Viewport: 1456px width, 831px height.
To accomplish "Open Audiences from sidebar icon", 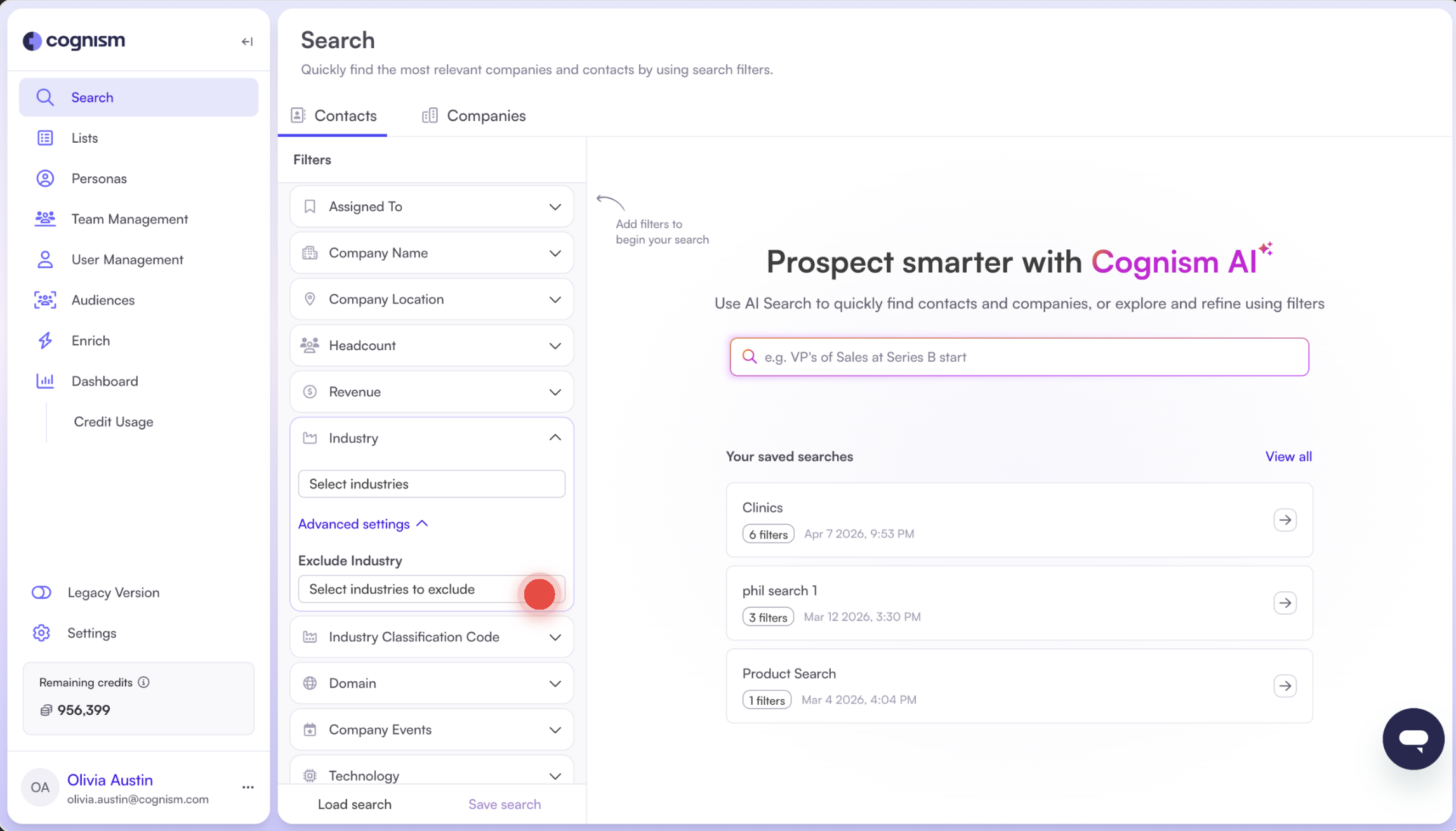I will tap(45, 300).
